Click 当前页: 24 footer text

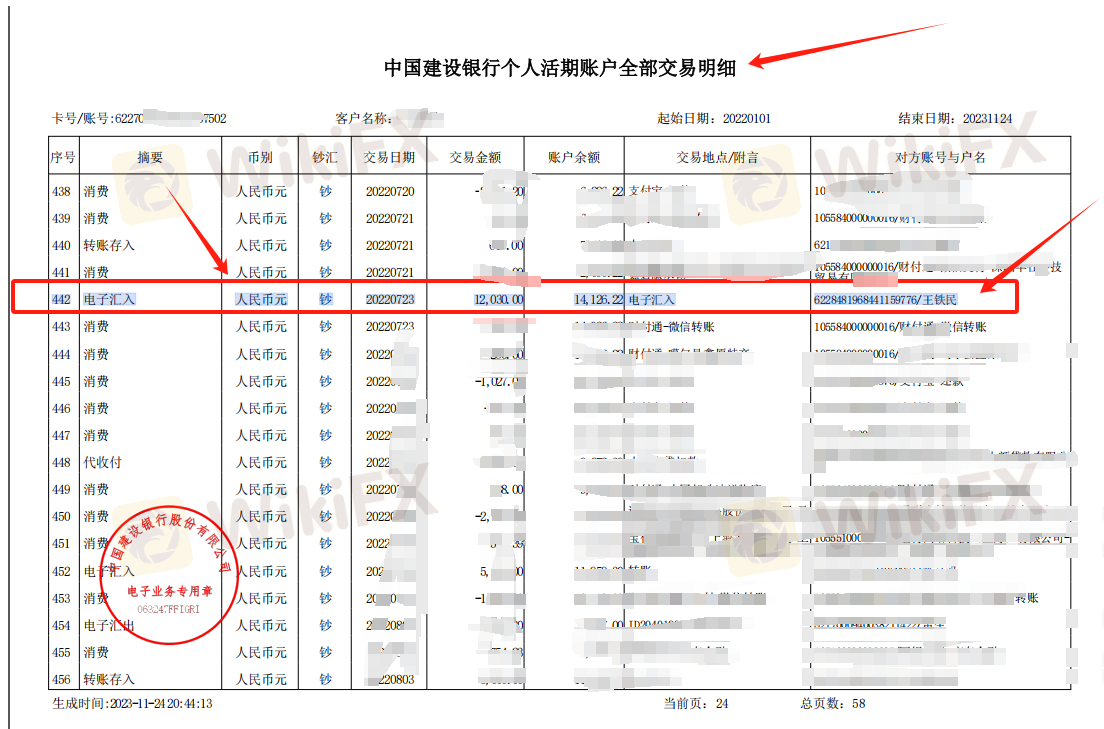coord(696,703)
